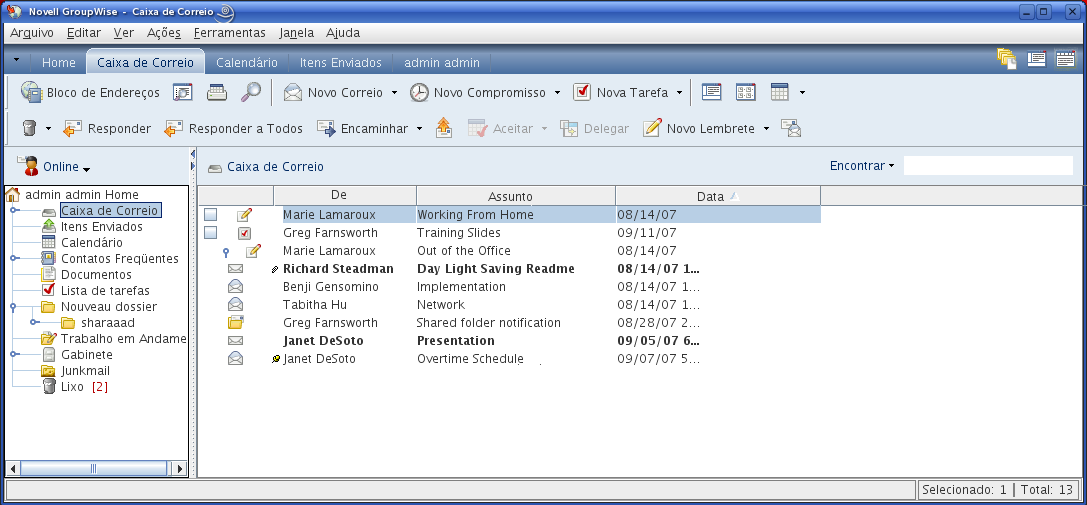Click the folder pane horizontal scrollbar thumb
Screen dimensions: 1087x505
tap(94, 468)
